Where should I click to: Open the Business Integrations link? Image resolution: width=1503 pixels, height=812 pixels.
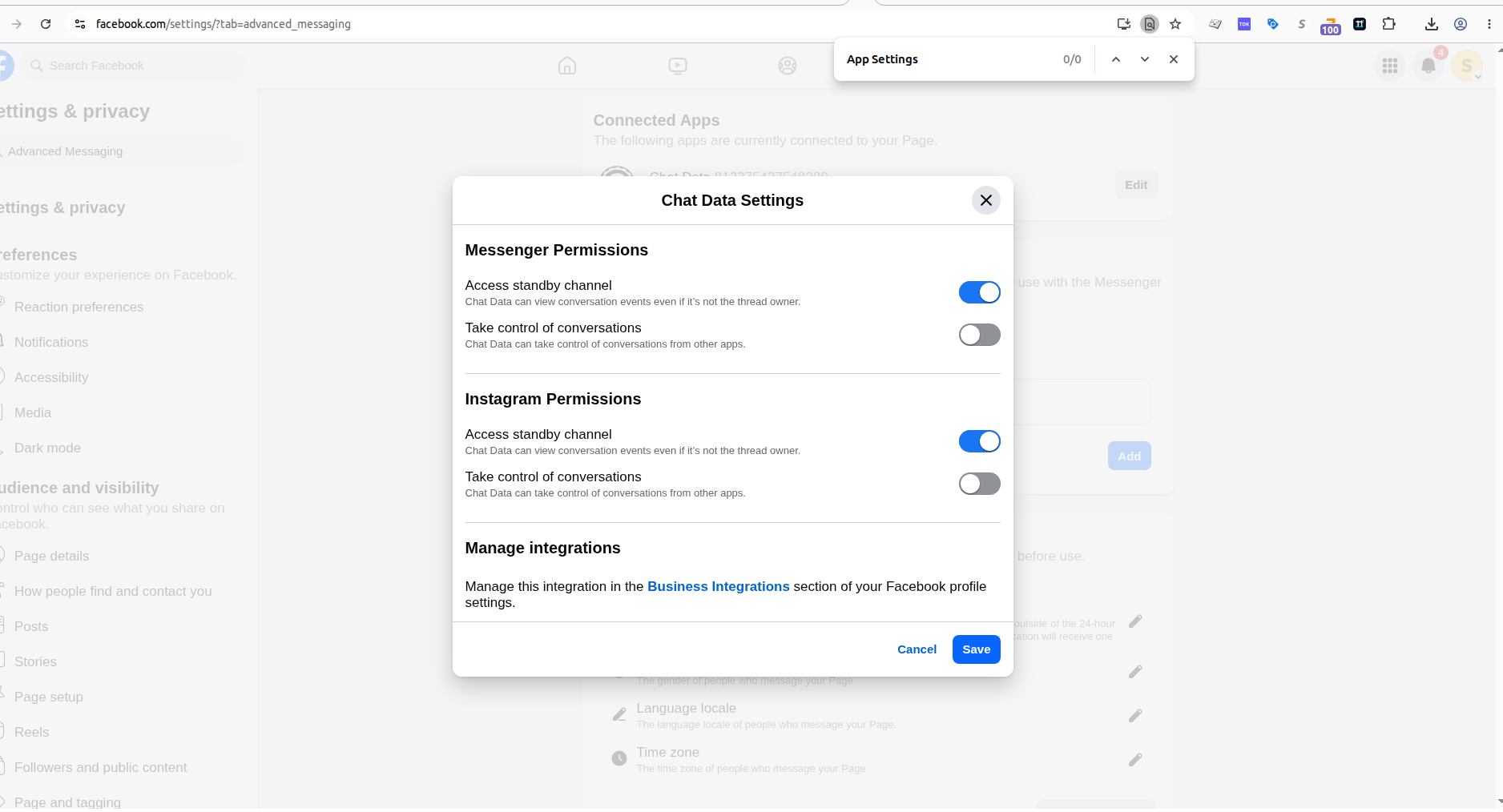(718, 586)
